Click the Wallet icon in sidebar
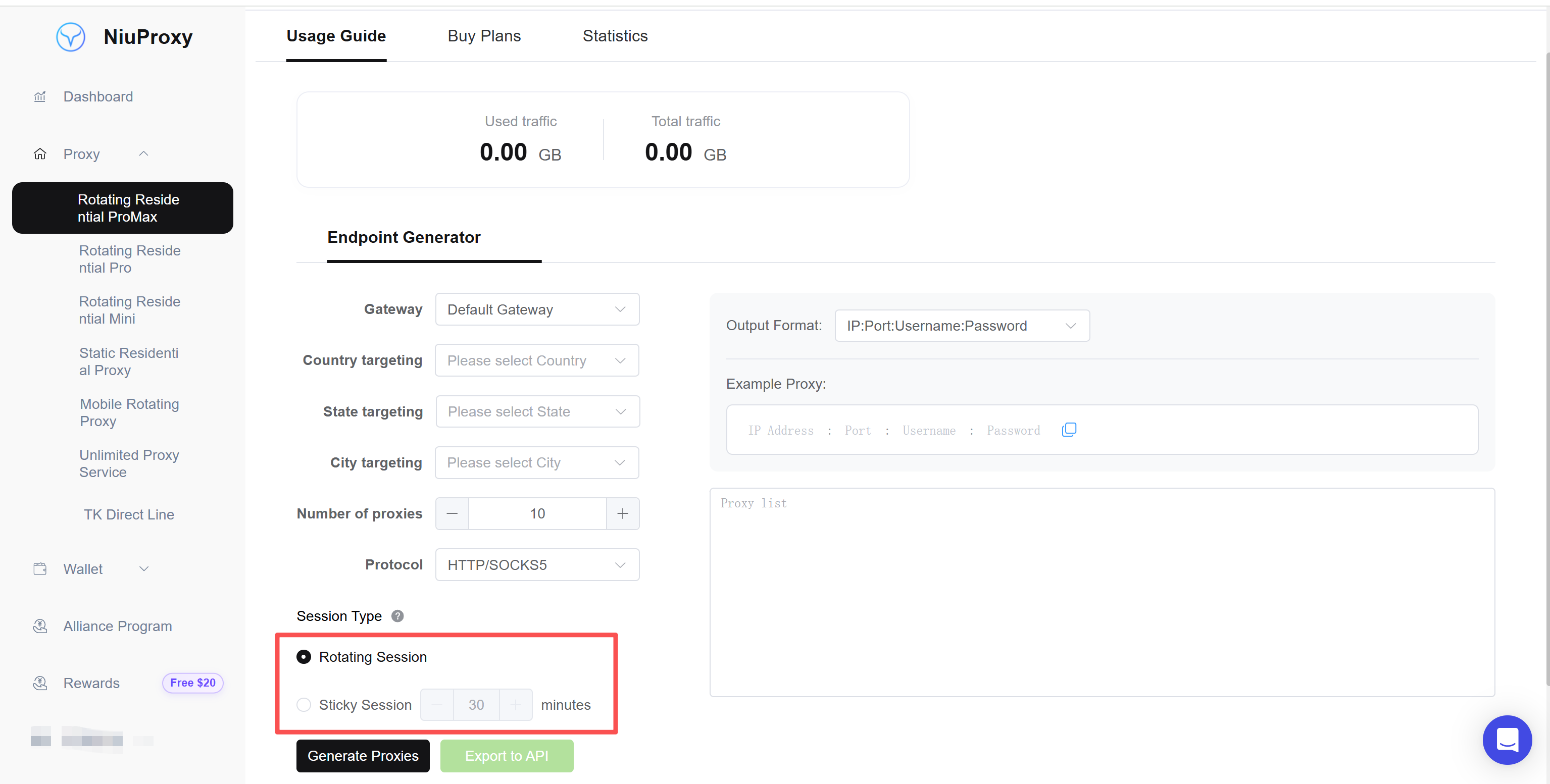 pos(40,569)
